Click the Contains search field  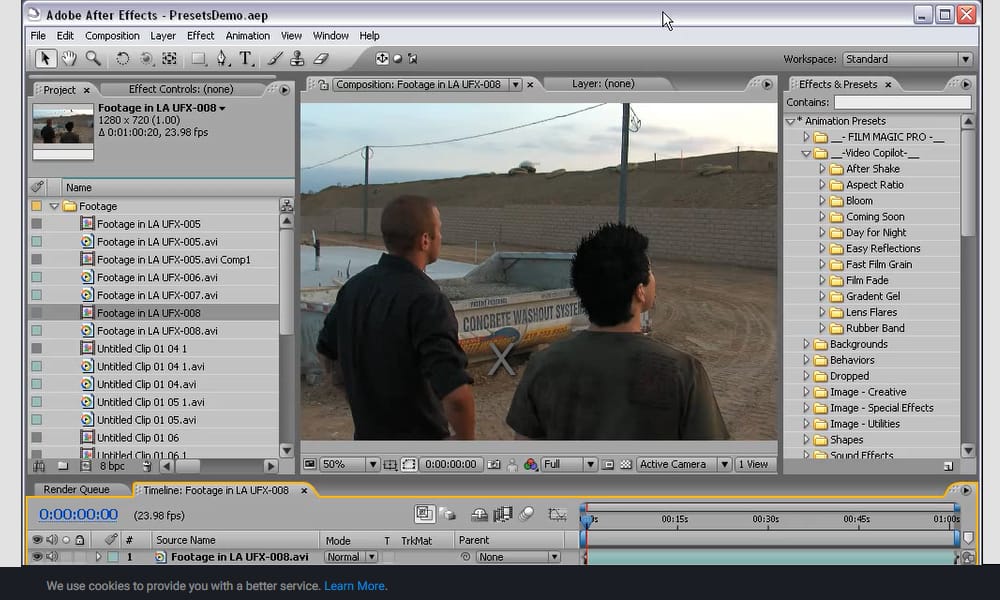click(x=902, y=102)
